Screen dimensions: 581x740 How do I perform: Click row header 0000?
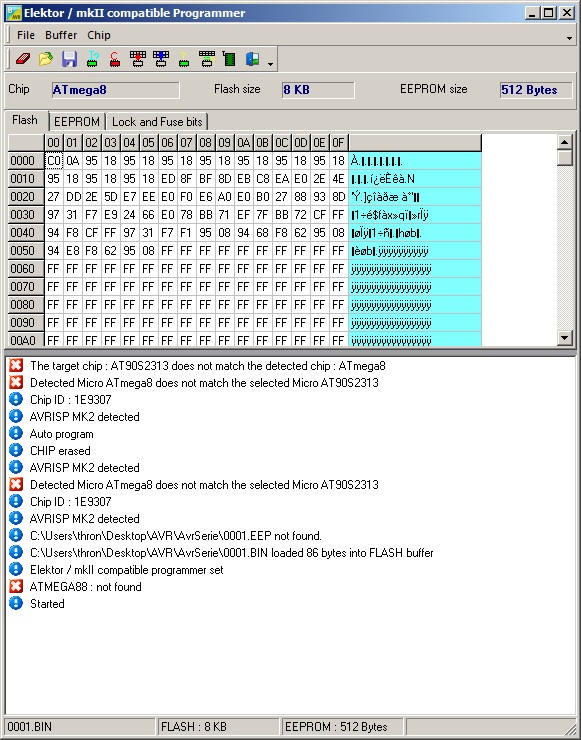pos(26,161)
